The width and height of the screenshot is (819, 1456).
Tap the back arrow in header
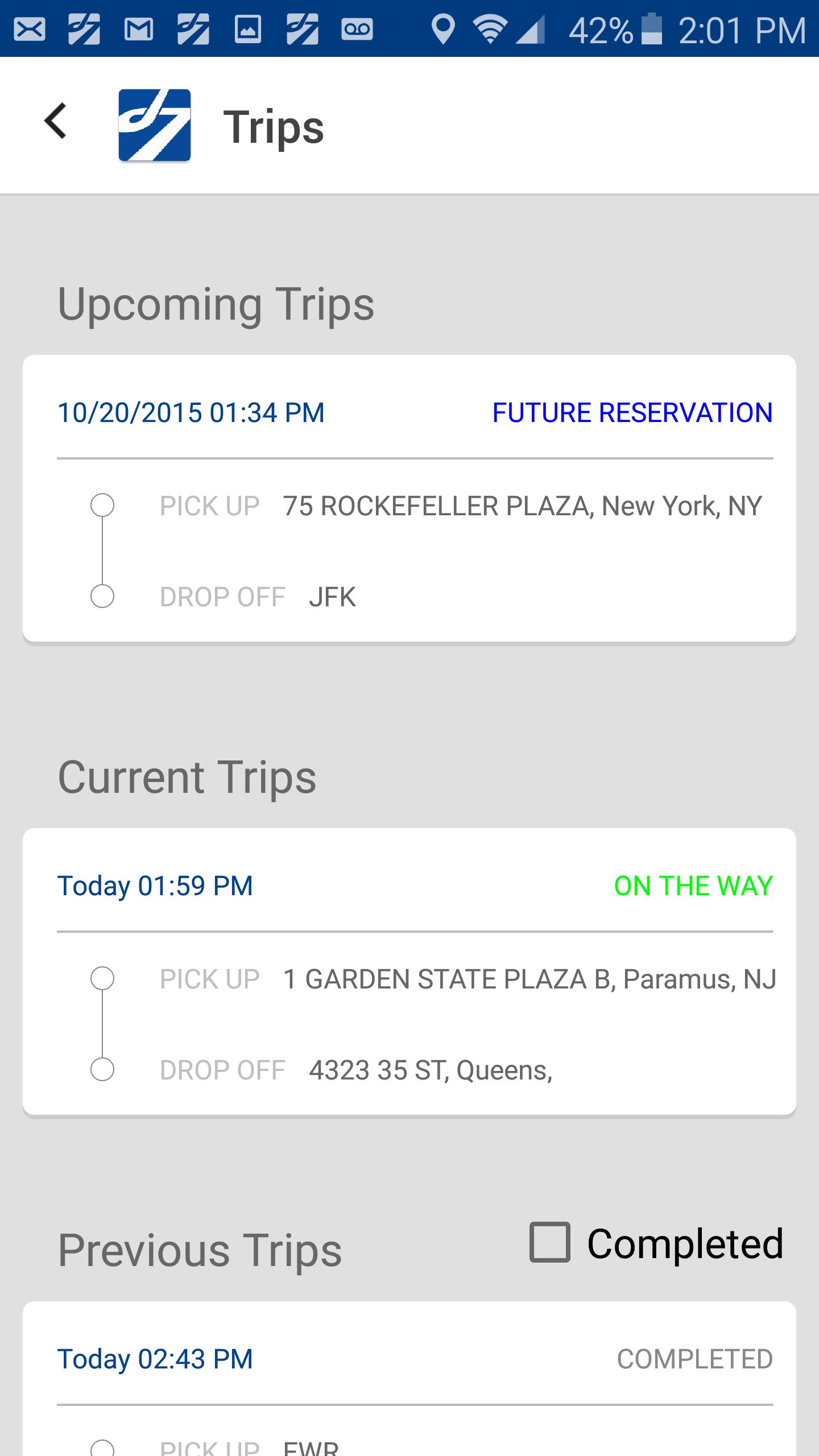[x=55, y=121]
